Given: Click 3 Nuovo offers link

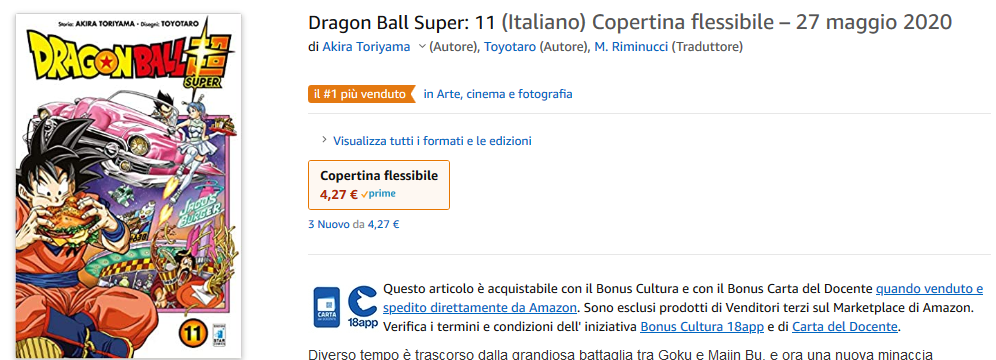Looking at the screenshot, I should coord(328,224).
